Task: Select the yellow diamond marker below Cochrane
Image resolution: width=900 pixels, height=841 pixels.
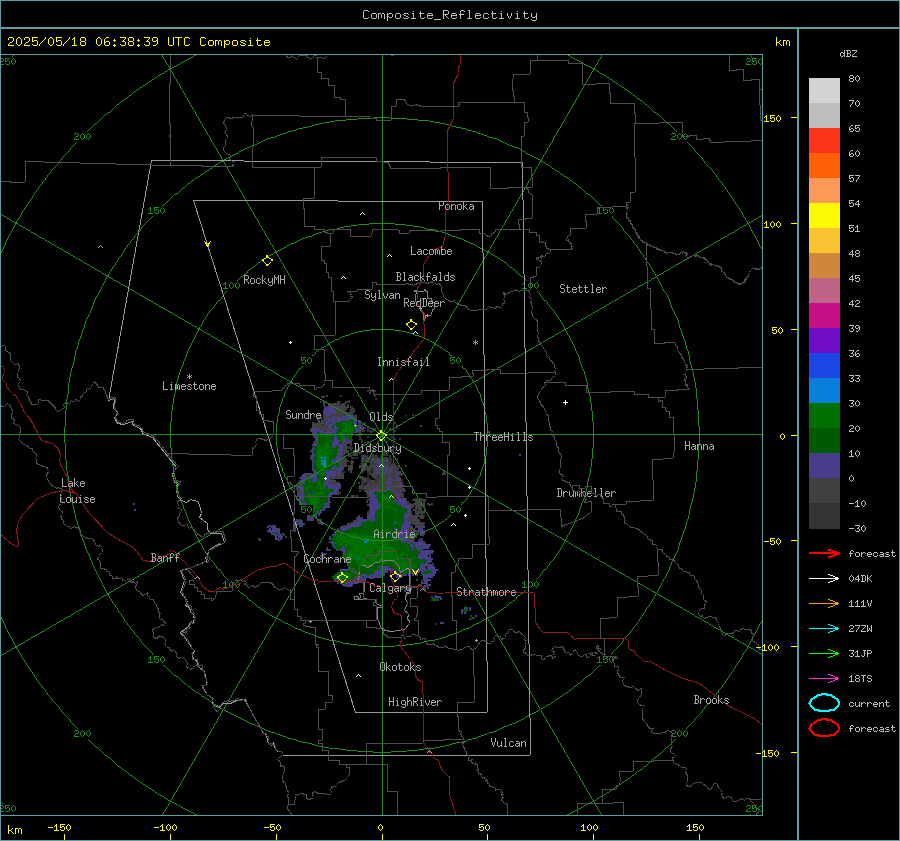Action: point(342,578)
